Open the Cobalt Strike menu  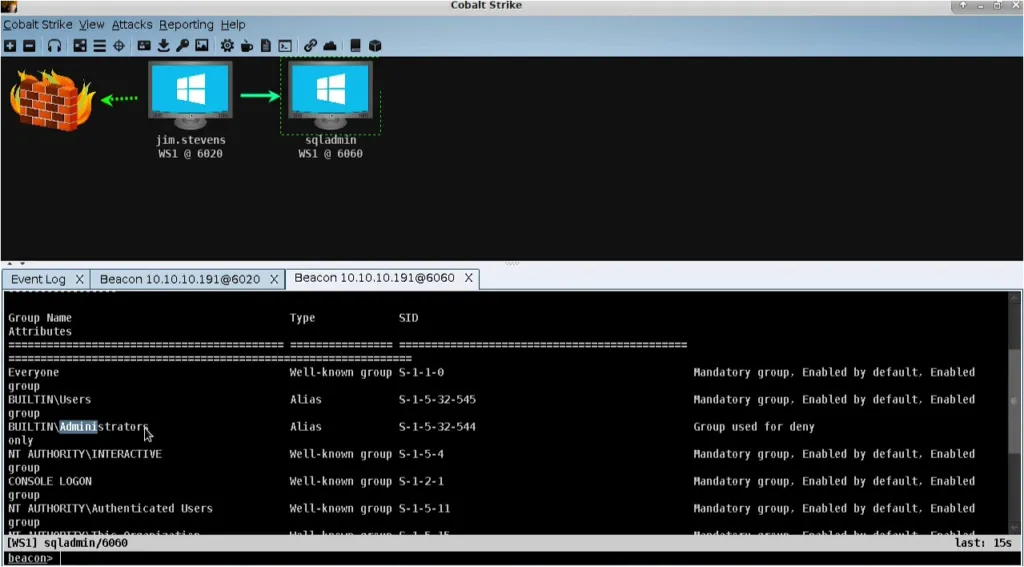(x=39, y=25)
